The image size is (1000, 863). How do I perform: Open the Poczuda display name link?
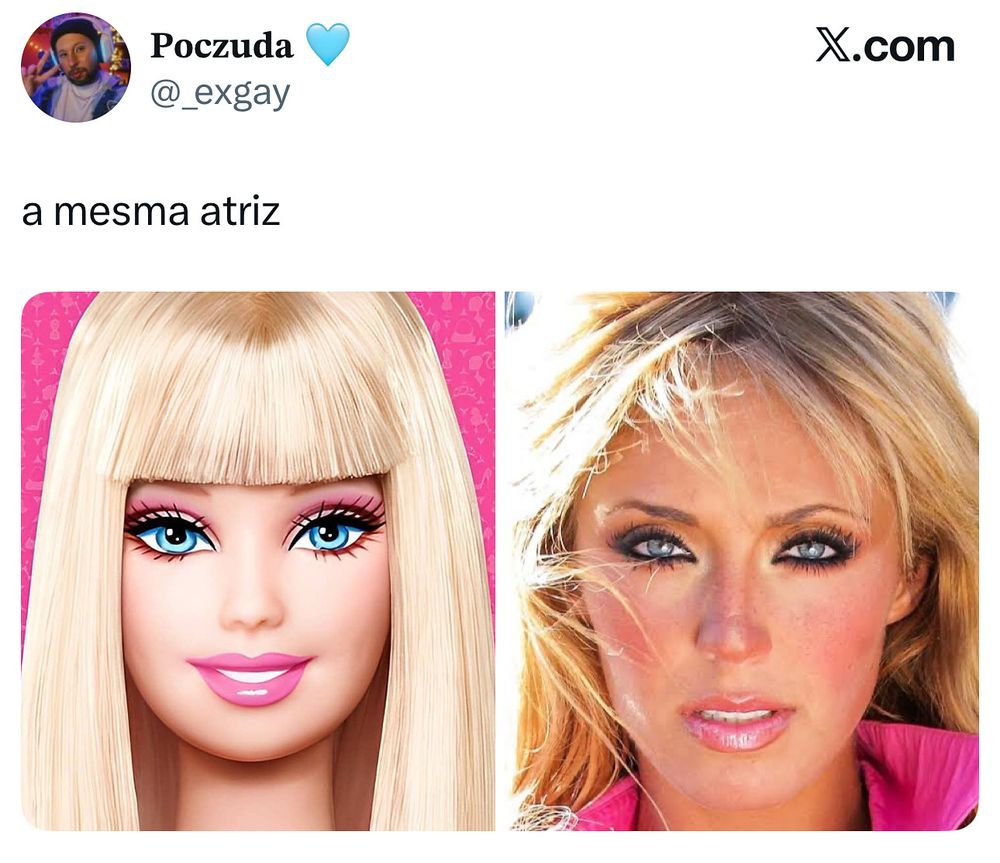tap(221, 45)
